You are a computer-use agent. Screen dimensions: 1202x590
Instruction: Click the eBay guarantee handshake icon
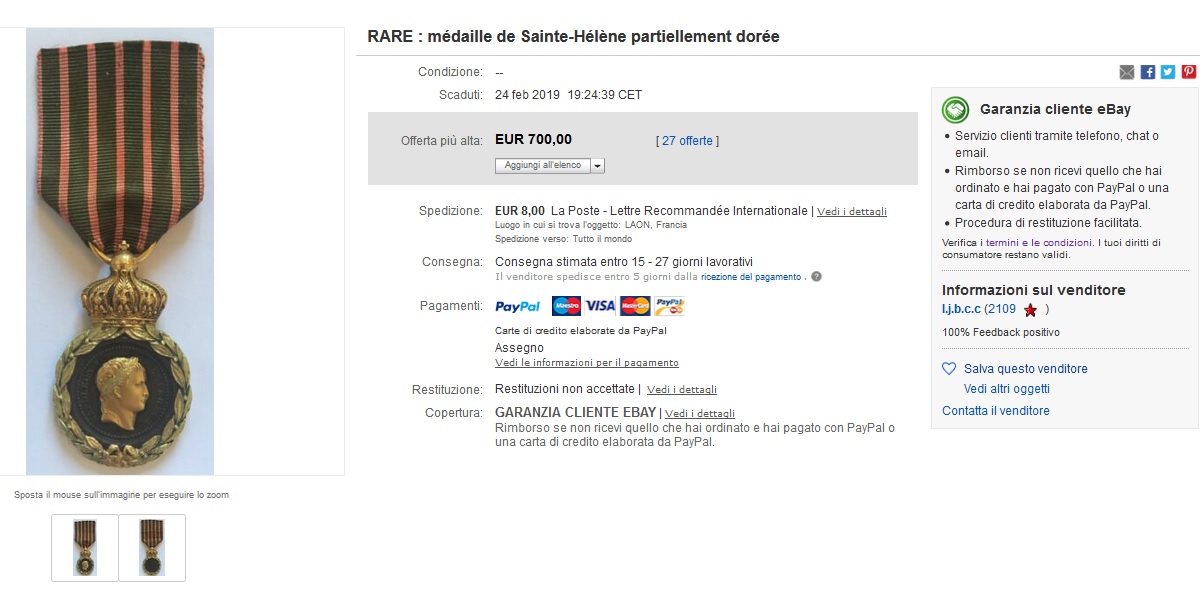[956, 109]
